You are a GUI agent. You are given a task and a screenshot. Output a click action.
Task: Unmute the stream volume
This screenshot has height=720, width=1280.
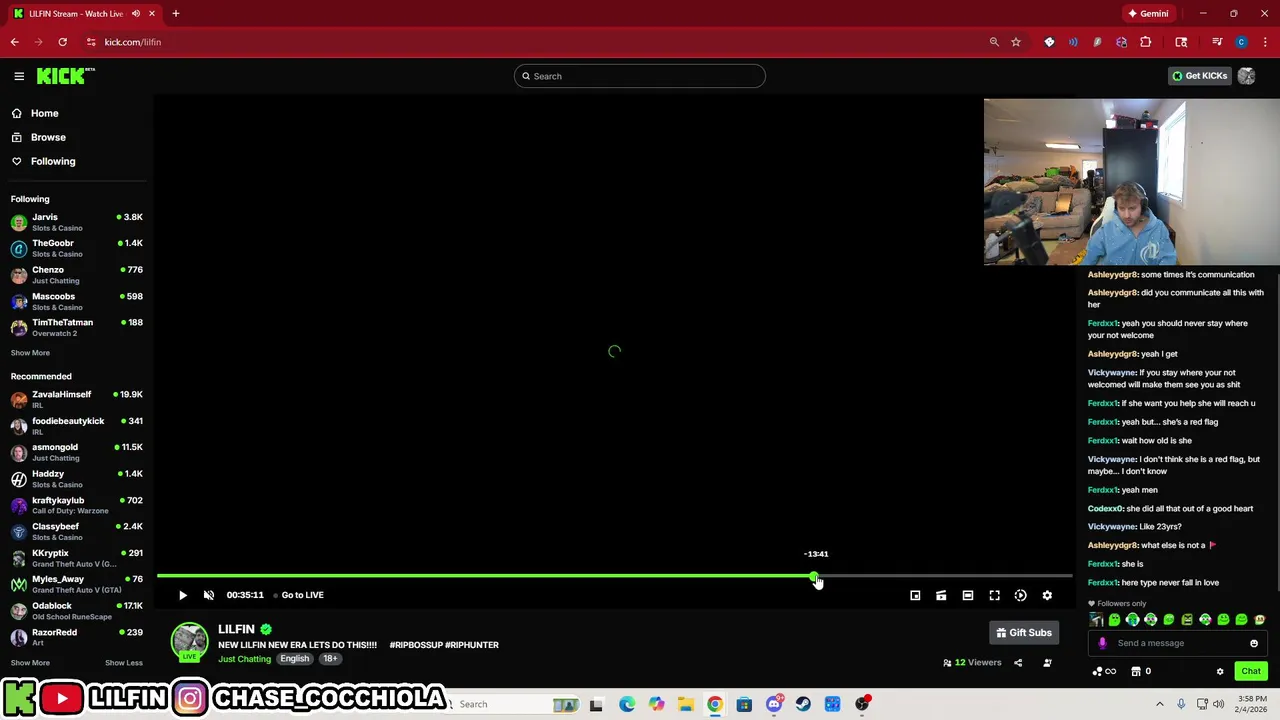click(209, 595)
